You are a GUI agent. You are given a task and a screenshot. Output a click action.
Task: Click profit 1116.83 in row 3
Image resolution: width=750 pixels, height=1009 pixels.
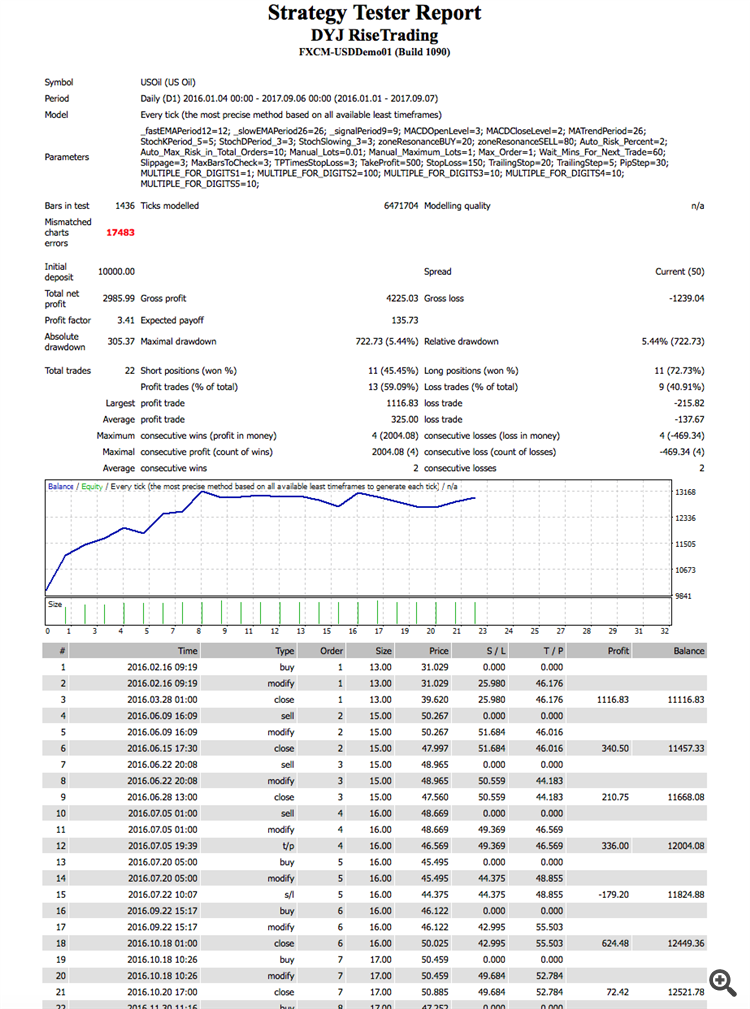click(613, 699)
